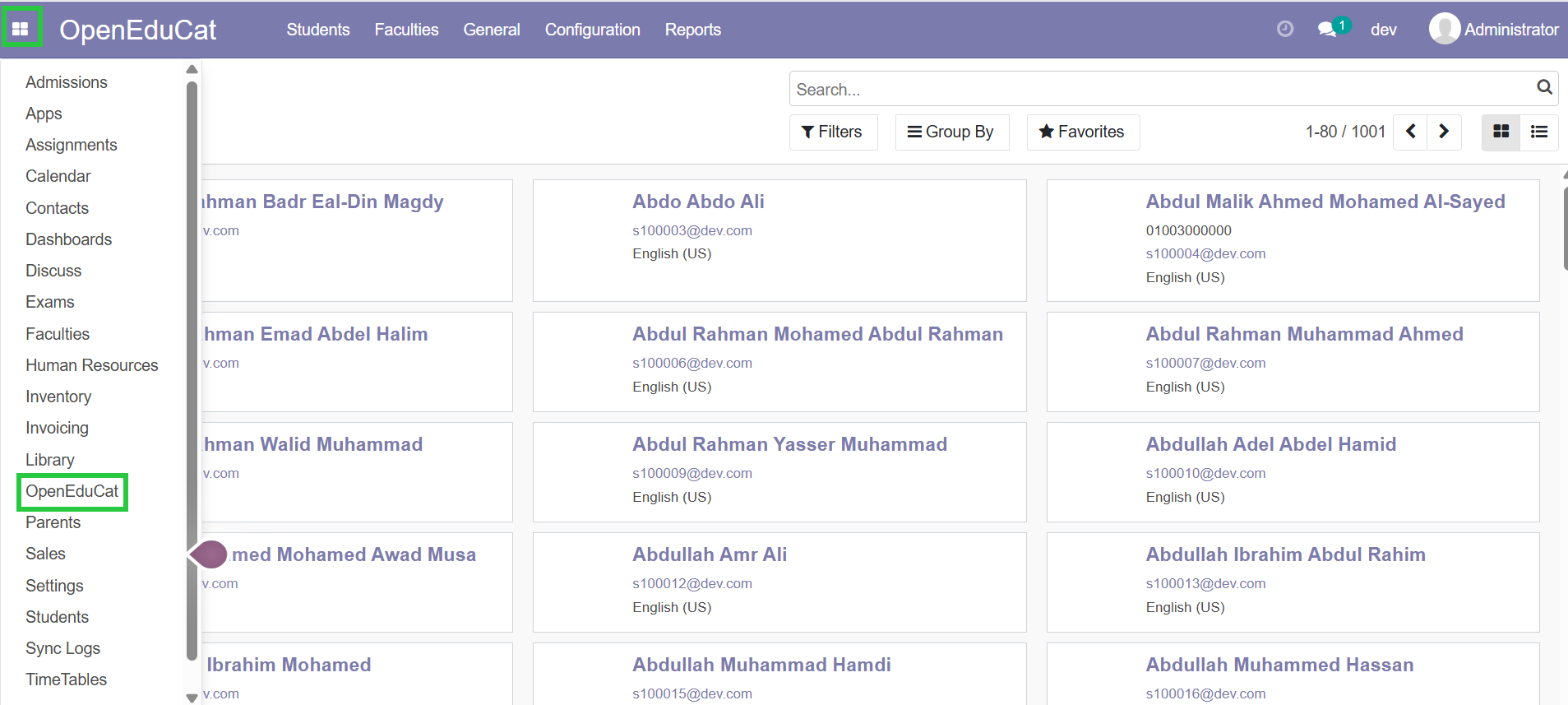Click phone number 01003000000
This screenshot has height=705, width=1568.
click(x=1188, y=230)
